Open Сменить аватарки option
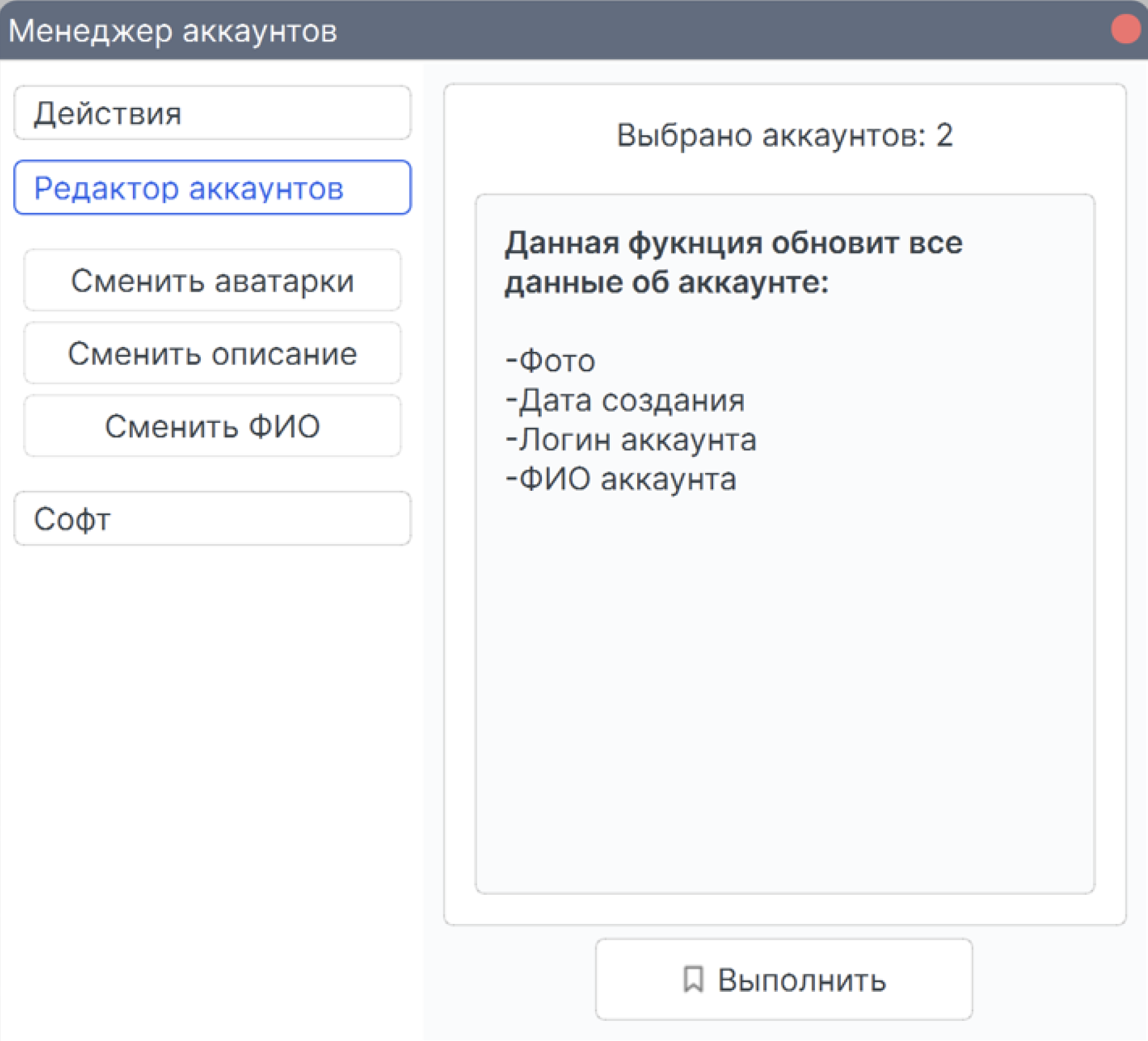The image size is (1148, 1041). [x=212, y=281]
